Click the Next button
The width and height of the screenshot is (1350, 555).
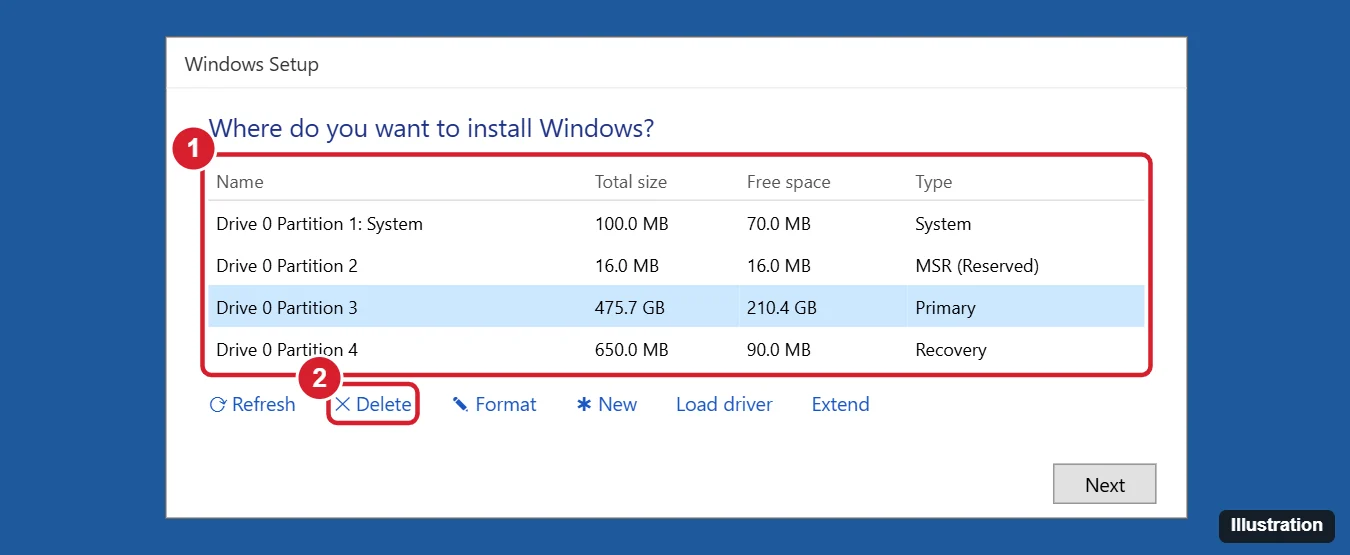coord(1105,484)
